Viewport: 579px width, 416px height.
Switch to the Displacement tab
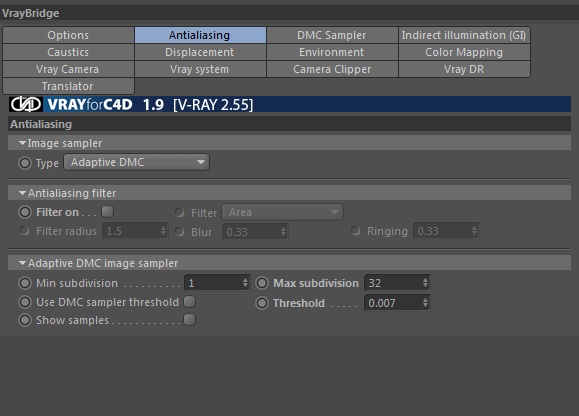pyautogui.click(x=200, y=52)
